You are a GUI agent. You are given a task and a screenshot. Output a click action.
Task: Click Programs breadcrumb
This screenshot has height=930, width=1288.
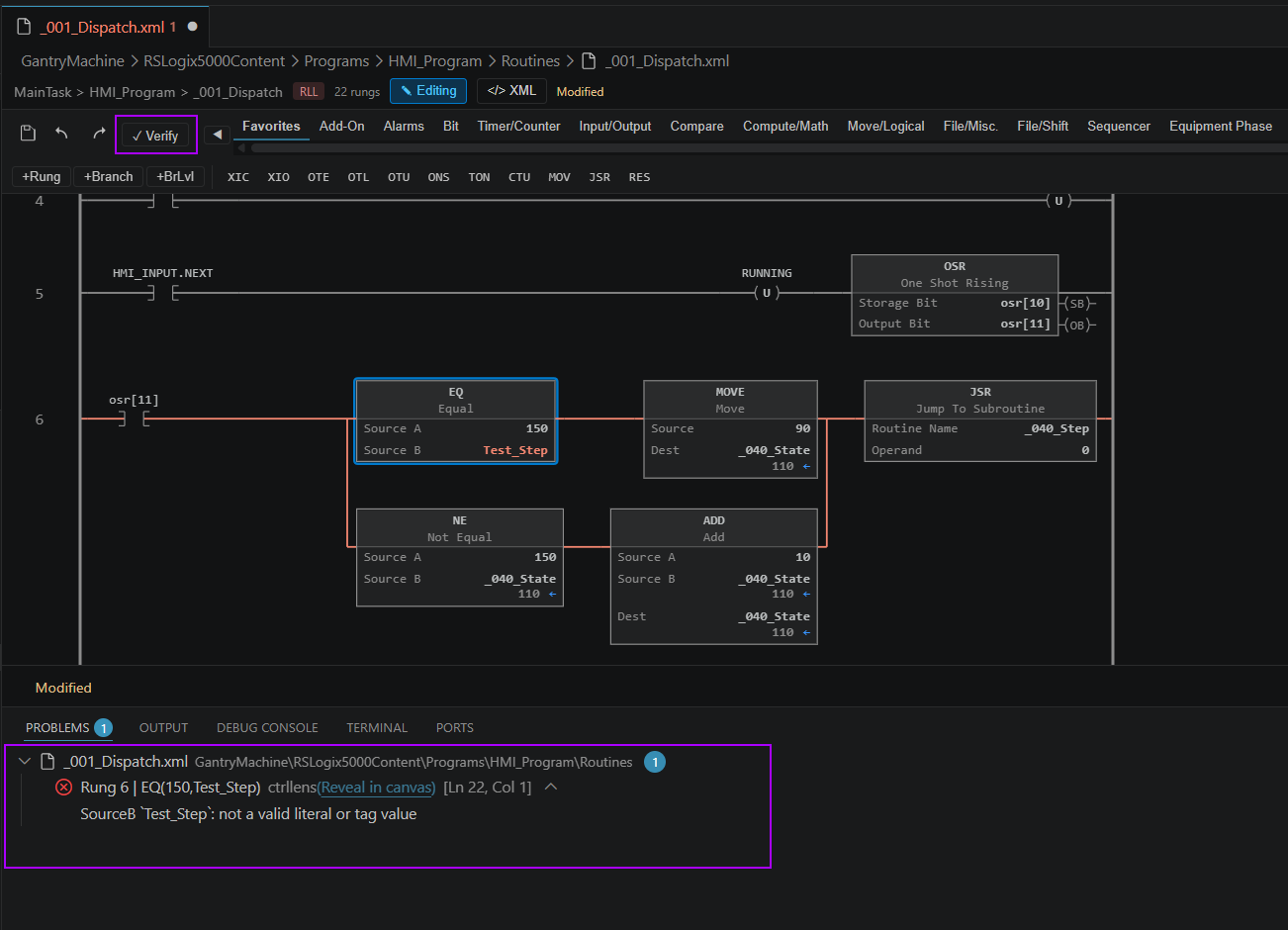coord(336,61)
